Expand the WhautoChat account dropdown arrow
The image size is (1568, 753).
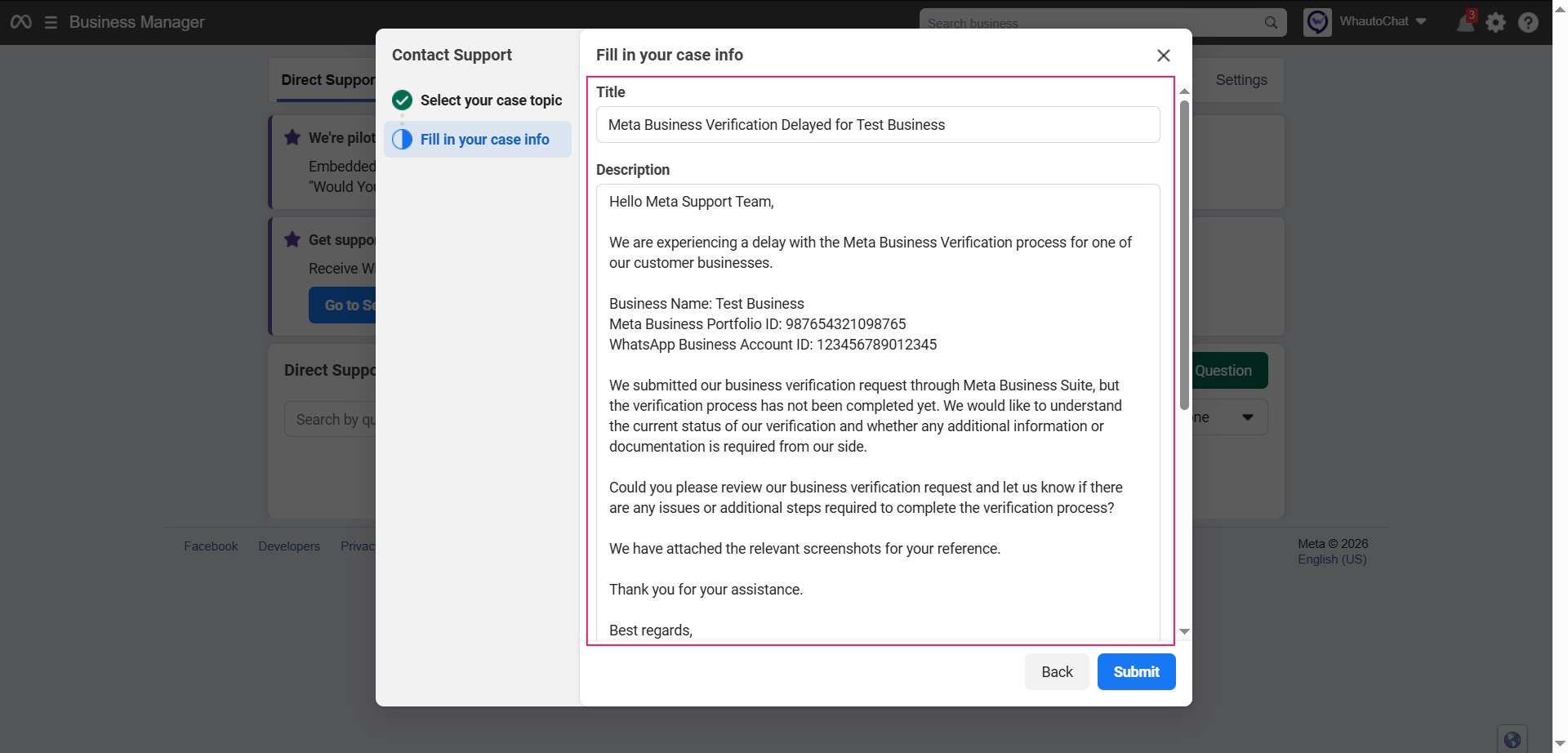click(1421, 21)
